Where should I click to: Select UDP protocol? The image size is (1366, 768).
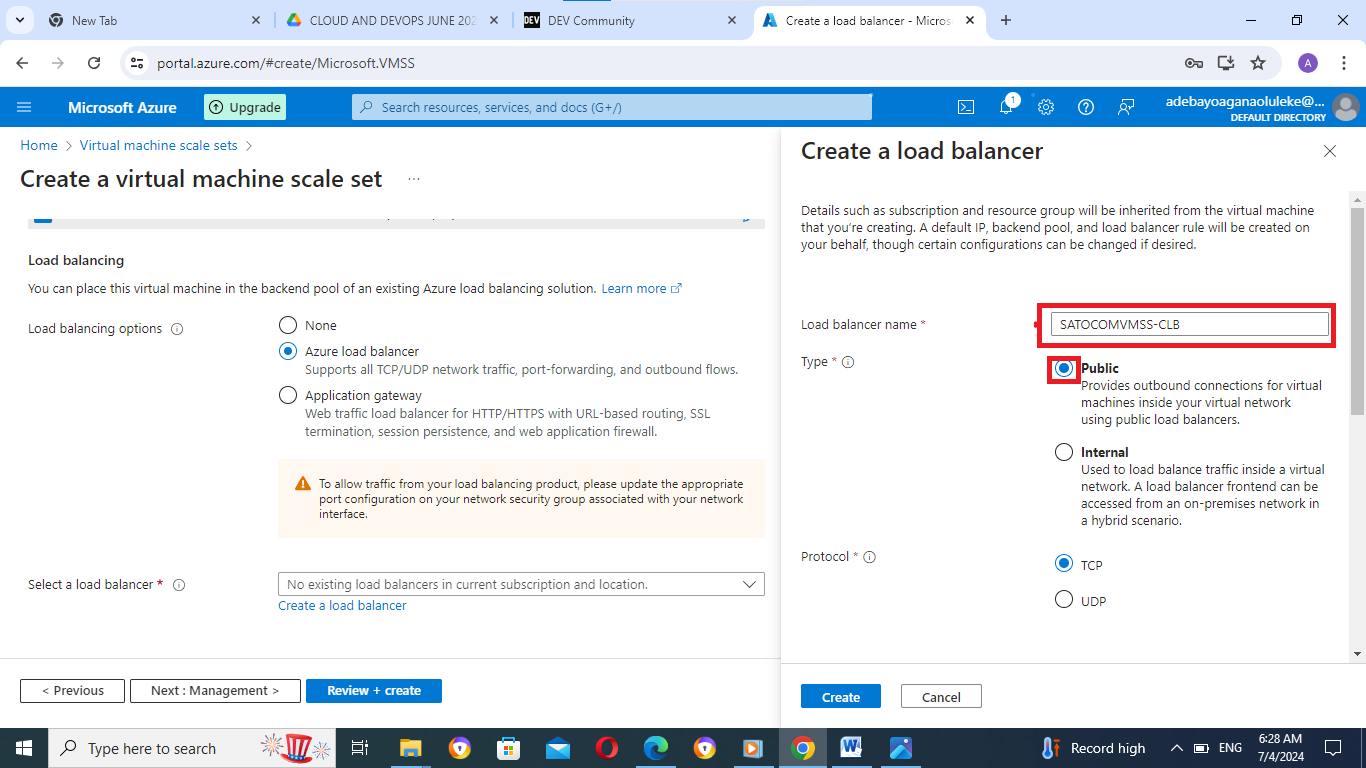1064,600
